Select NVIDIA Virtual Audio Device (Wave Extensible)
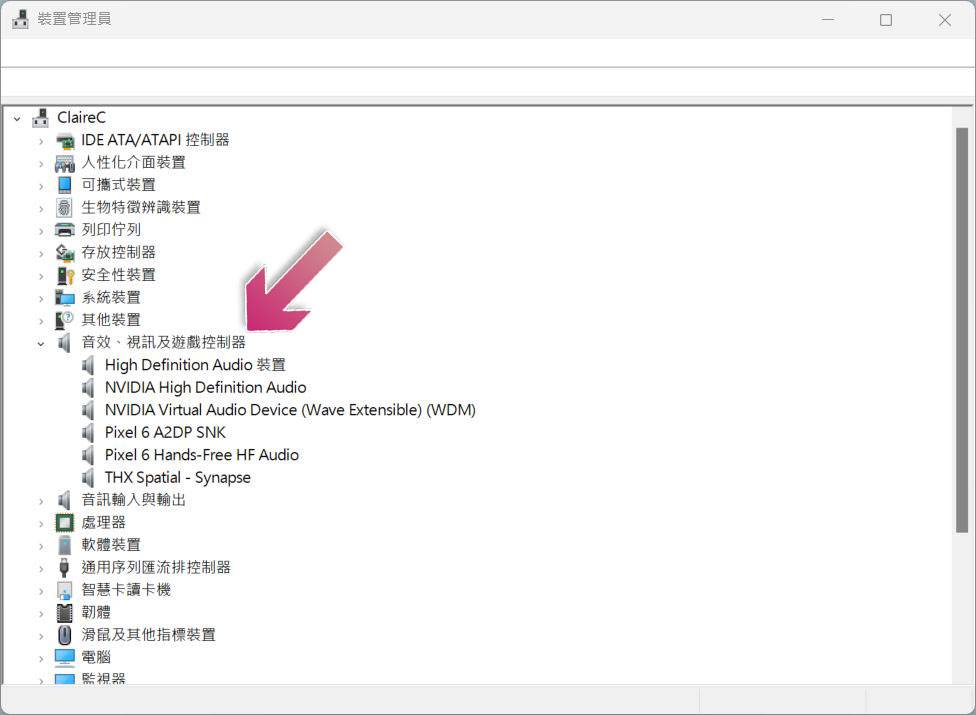 [x=290, y=410]
